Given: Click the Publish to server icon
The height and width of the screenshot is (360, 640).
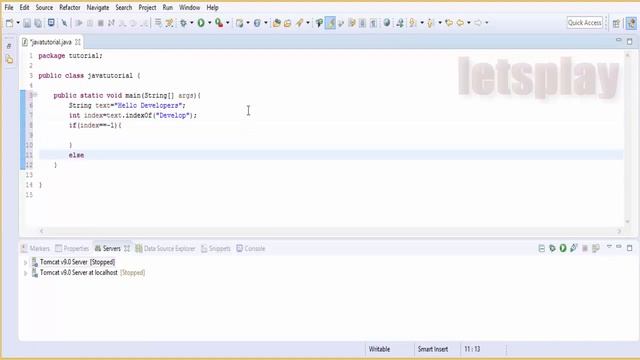Looking at the screenshot, I should coord(596,248).
